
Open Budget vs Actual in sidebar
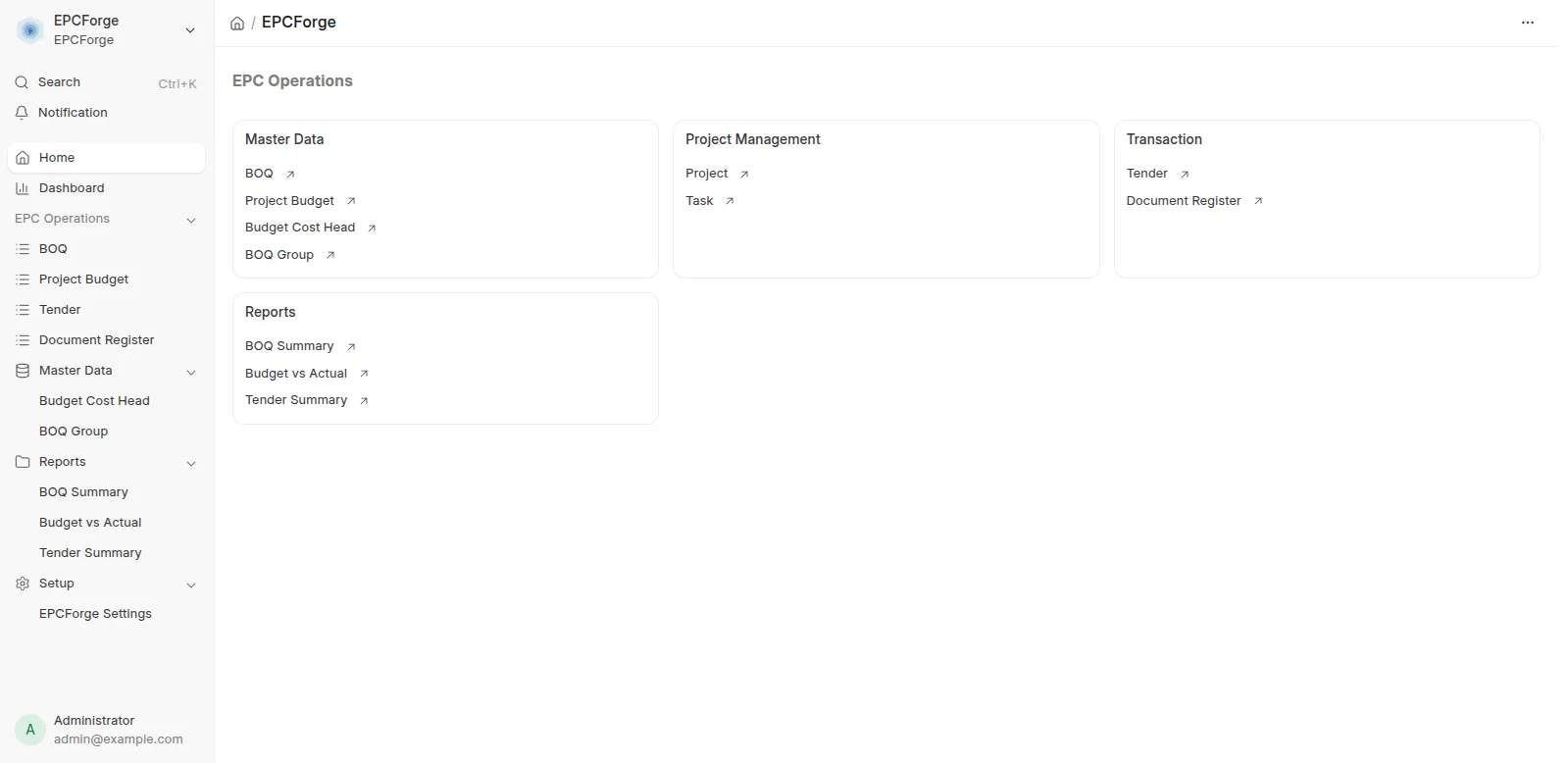click(x=90, y=523)
